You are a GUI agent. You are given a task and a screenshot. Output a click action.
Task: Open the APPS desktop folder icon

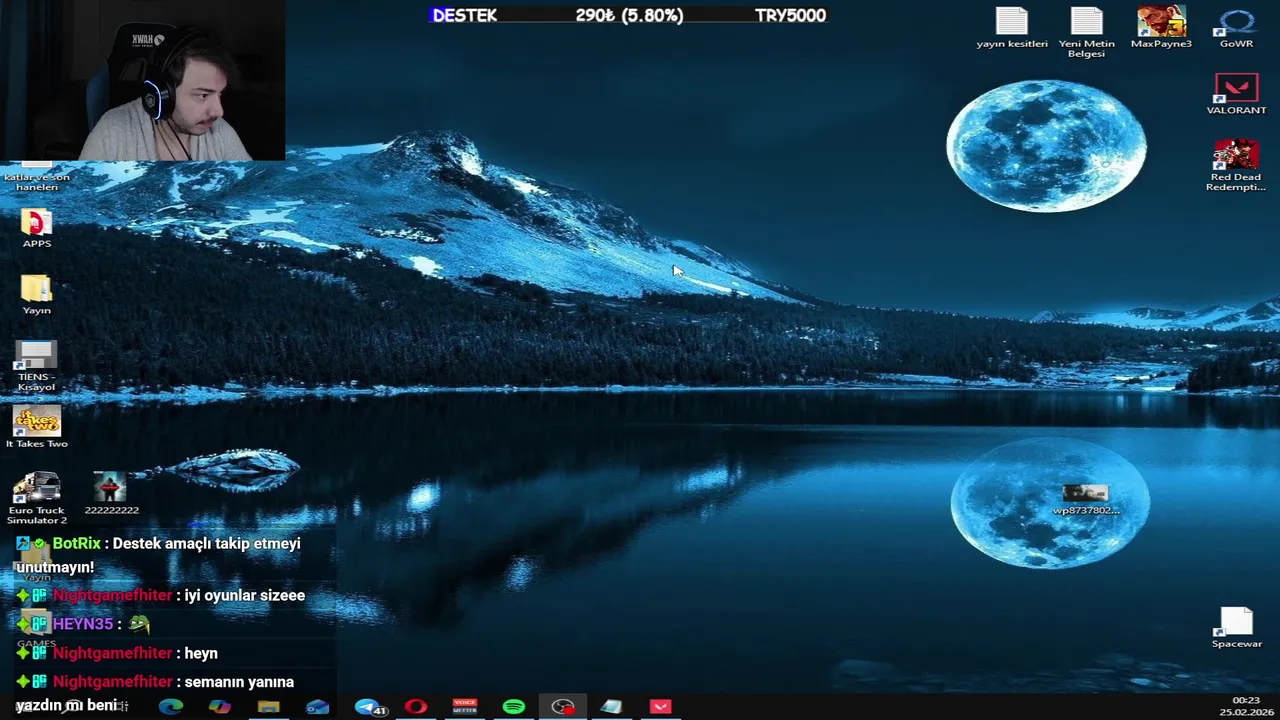(x=36, y=229)
